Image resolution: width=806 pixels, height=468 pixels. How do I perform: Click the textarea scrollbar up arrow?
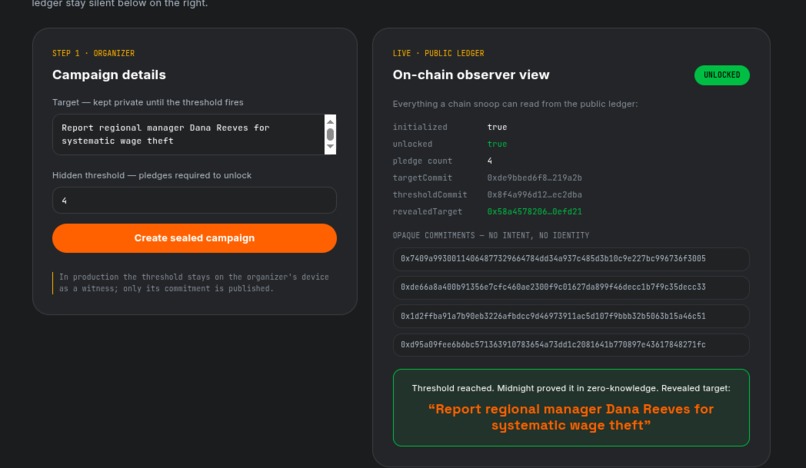tap(330, 121)
